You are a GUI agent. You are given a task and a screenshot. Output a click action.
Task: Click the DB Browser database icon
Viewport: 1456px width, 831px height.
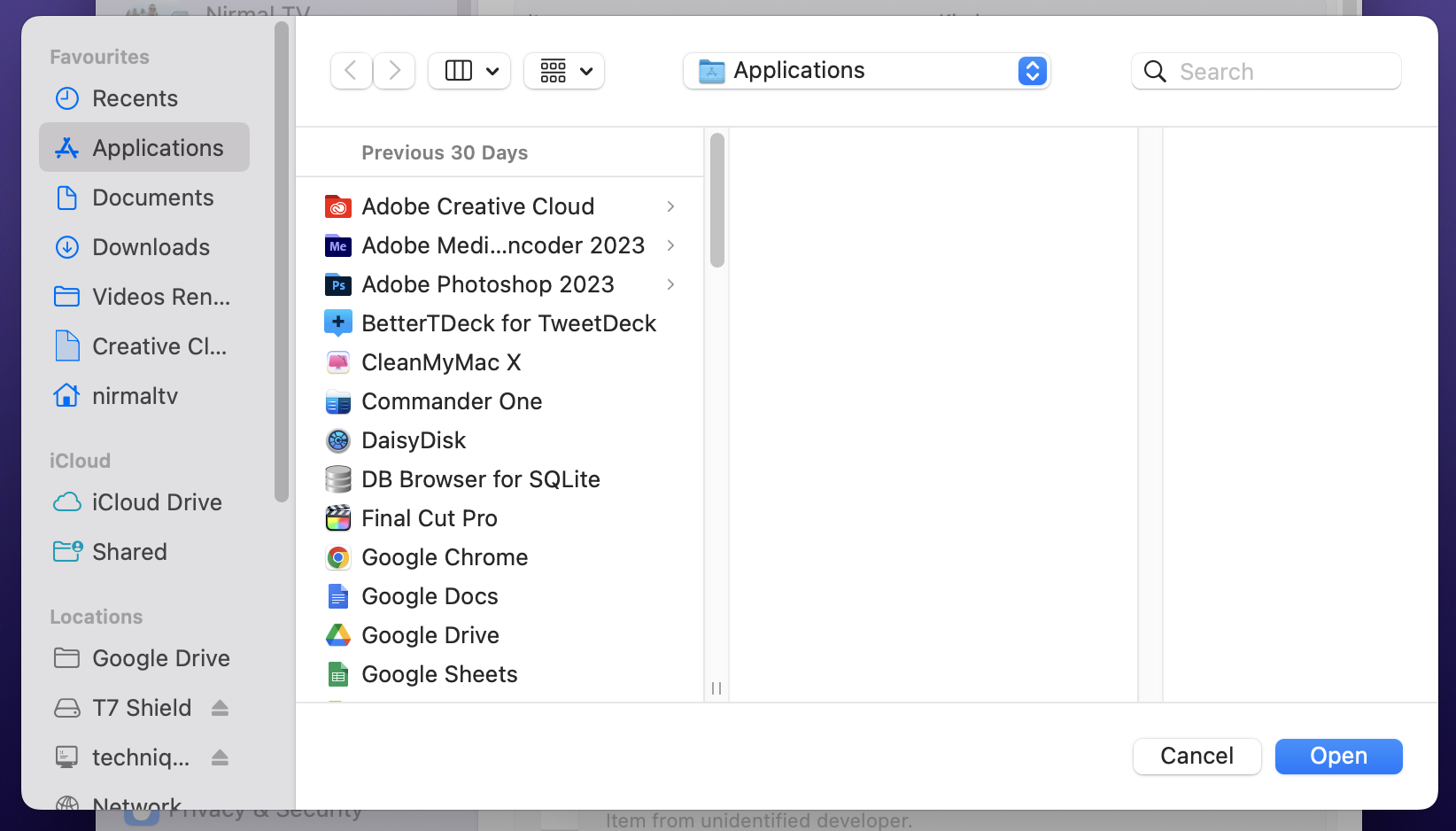pyautogui.click(x=338, y=479)
